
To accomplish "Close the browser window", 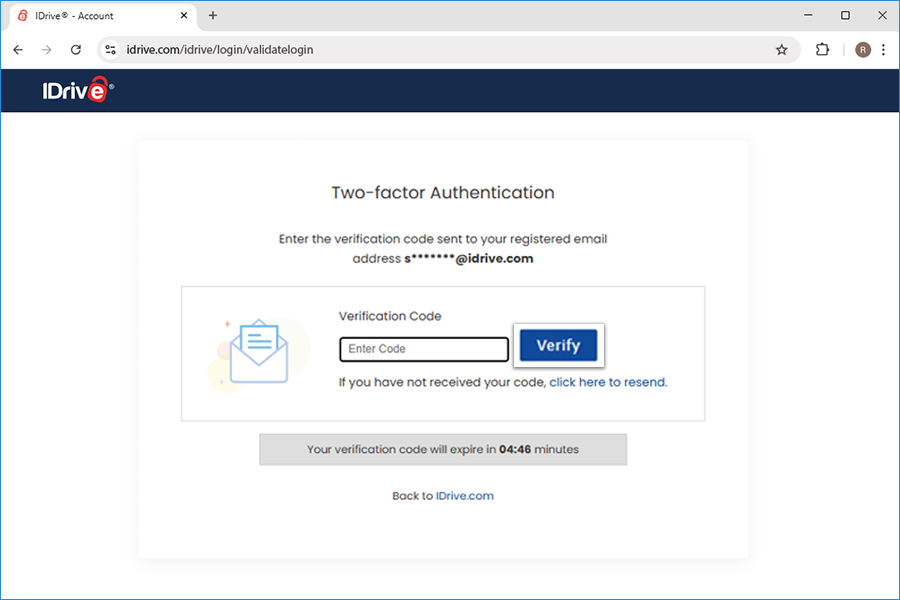I will 882,16.
